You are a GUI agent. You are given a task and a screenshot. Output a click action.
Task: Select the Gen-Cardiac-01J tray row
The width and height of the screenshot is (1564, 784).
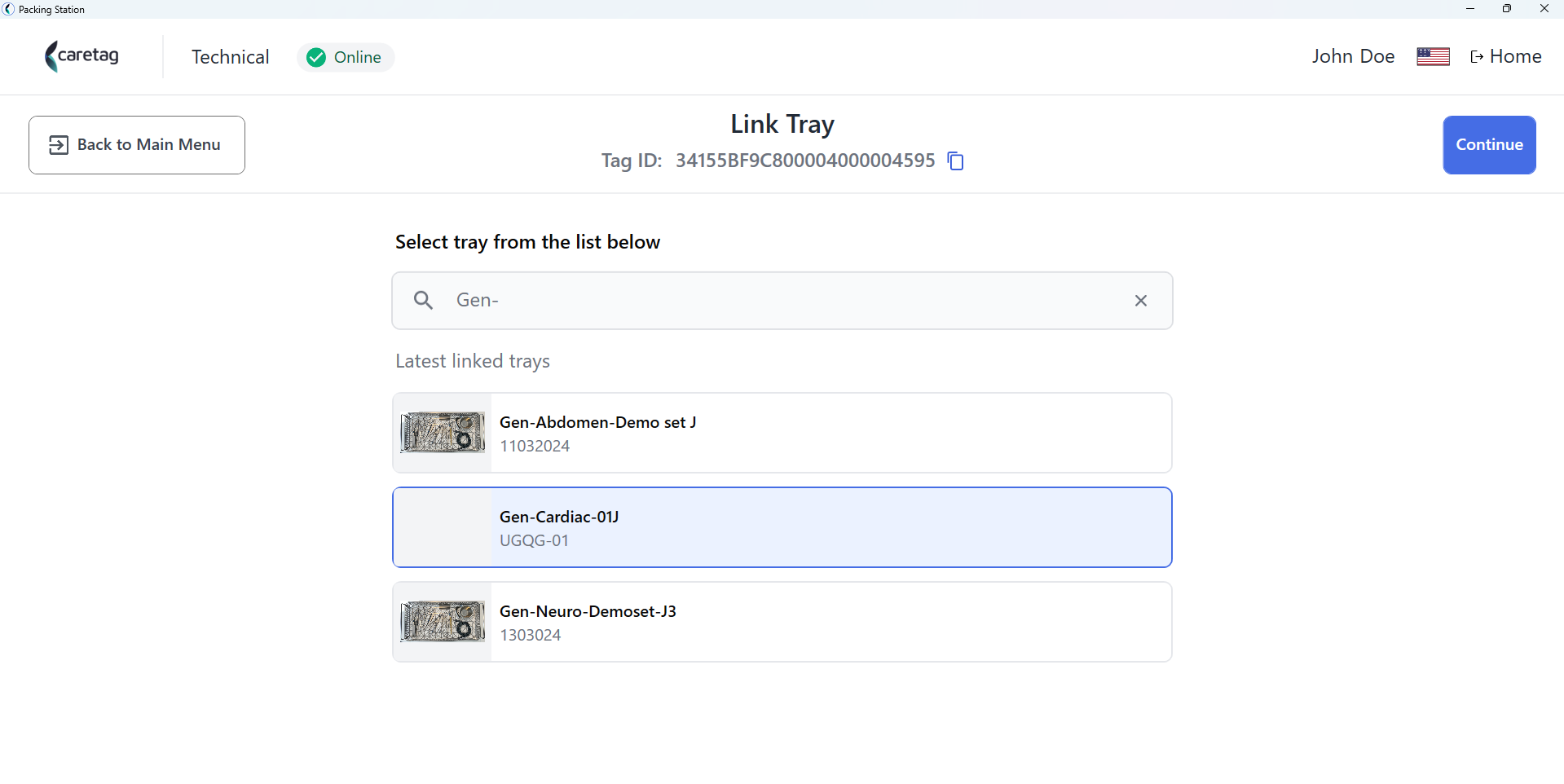pyautogui.click(x=782, y=527)
